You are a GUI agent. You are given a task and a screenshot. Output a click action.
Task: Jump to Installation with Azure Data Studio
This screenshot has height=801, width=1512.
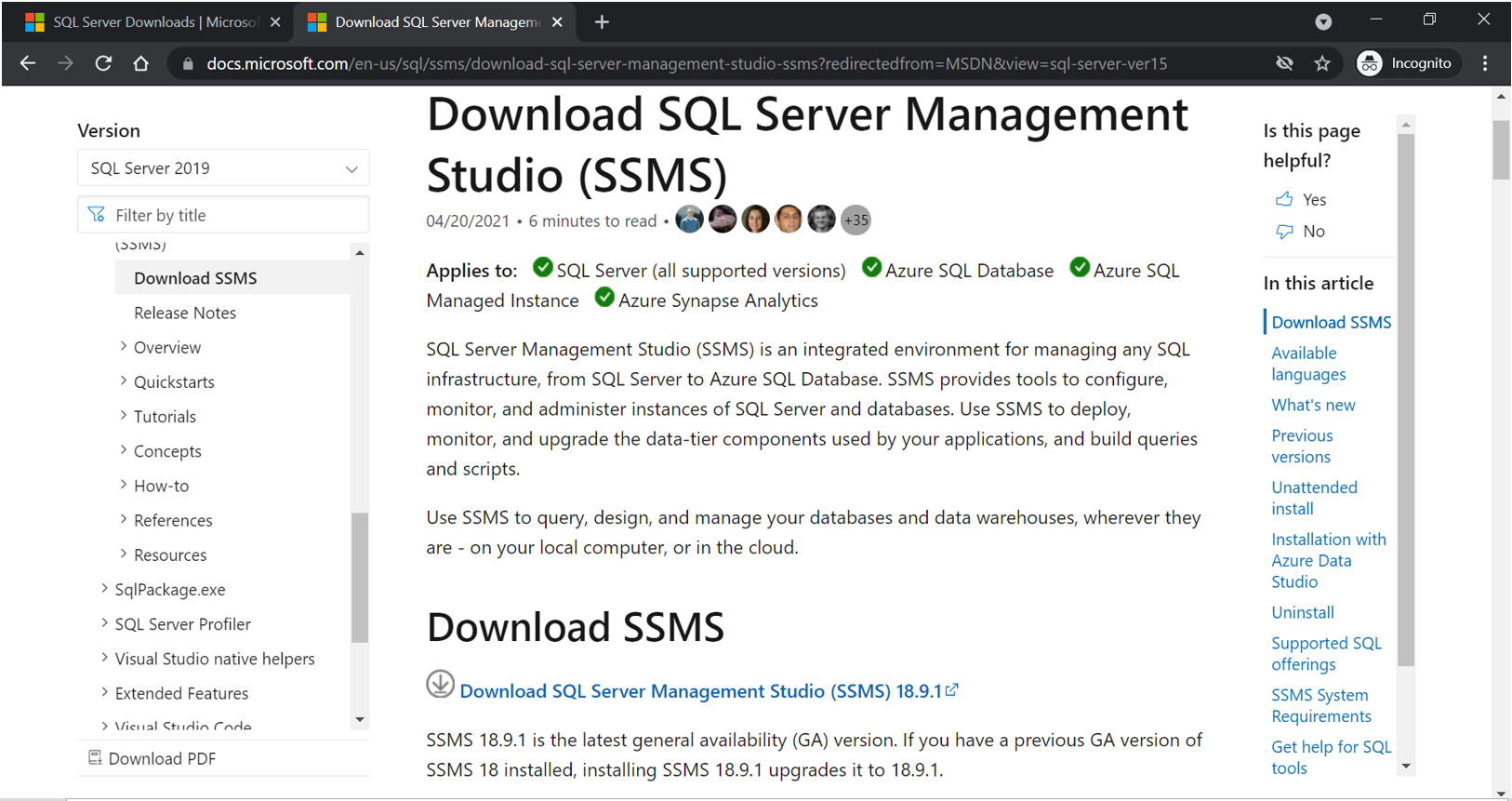tap(1329, 560)
